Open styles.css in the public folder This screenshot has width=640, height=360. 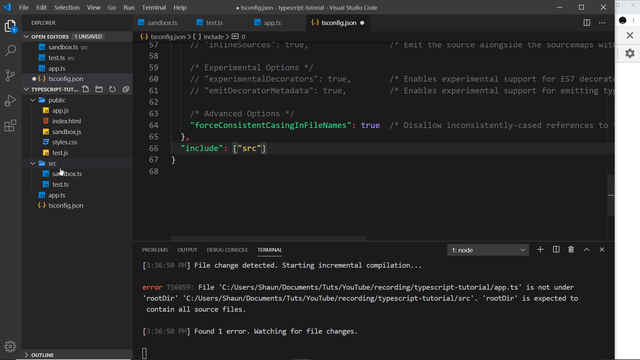(x=64, y=142)
